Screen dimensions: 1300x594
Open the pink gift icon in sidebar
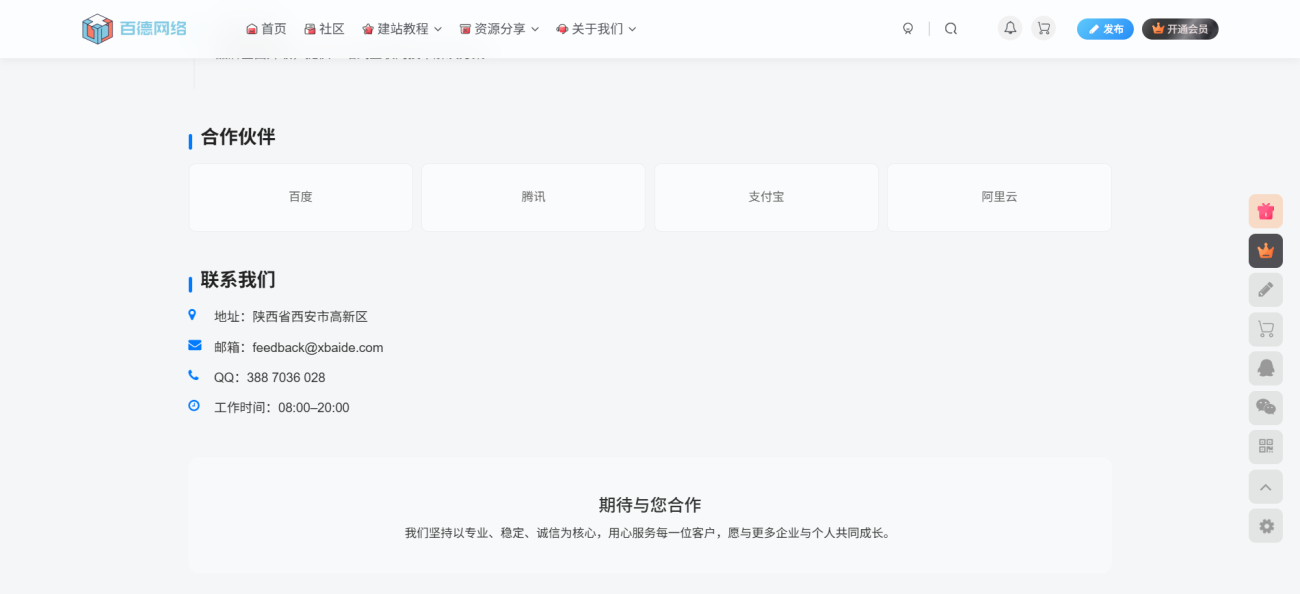pos(1265,211)
